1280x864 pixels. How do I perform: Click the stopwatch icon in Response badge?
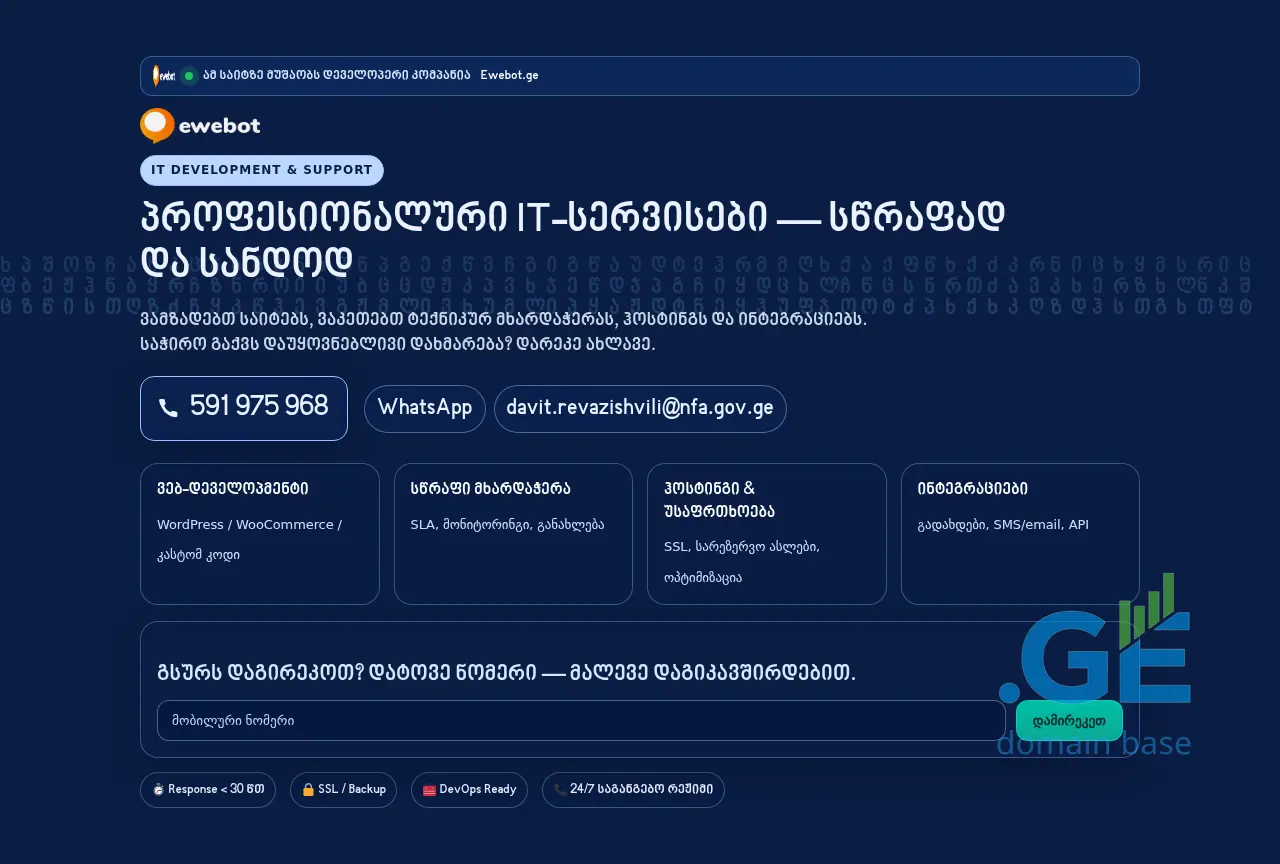tap(158, 790)
